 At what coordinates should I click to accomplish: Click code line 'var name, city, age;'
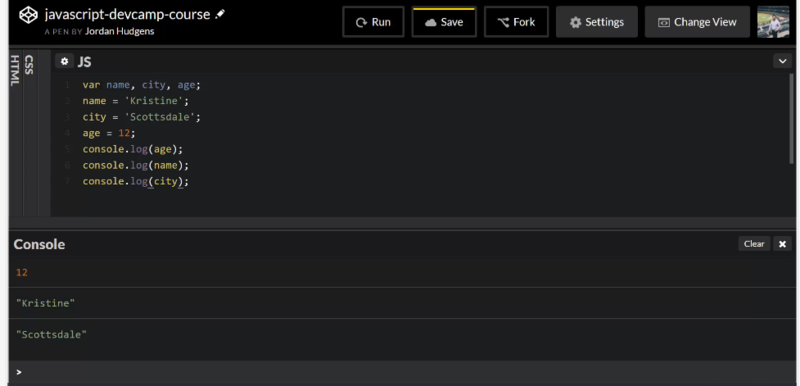142,85
